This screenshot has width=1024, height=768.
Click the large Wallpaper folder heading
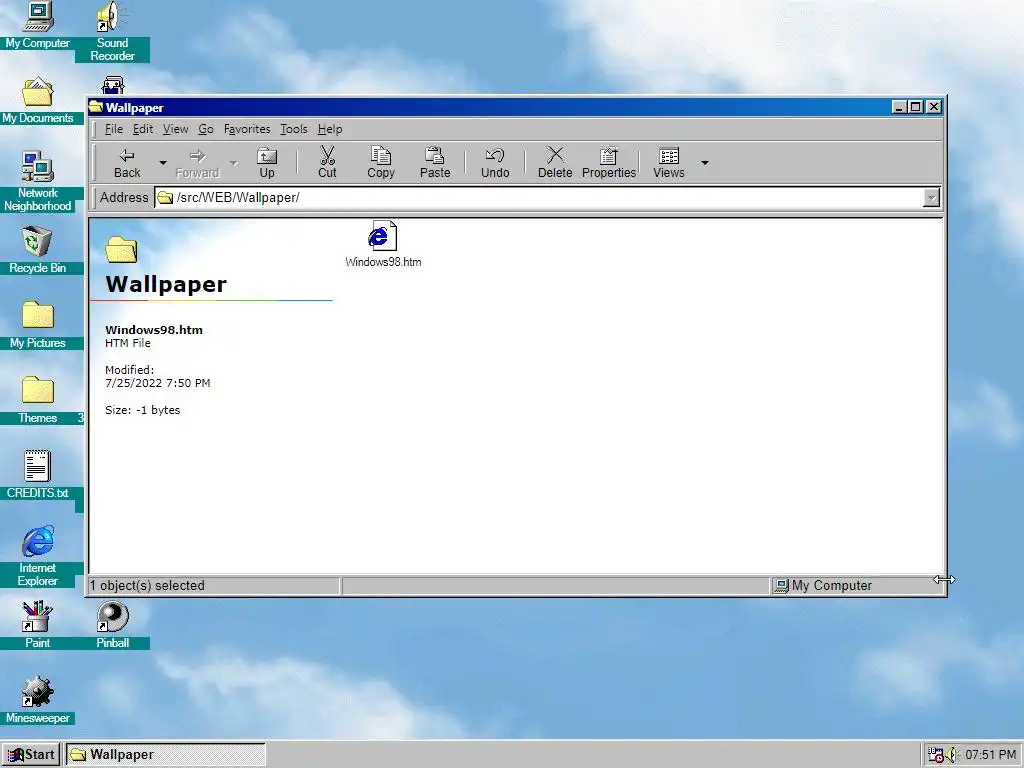point(166,284)
